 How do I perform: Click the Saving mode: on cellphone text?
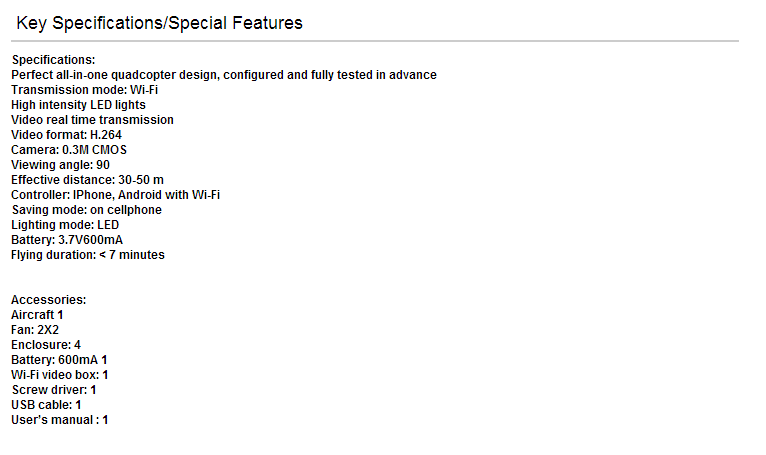pyautogui.click(x=86, y=210)
